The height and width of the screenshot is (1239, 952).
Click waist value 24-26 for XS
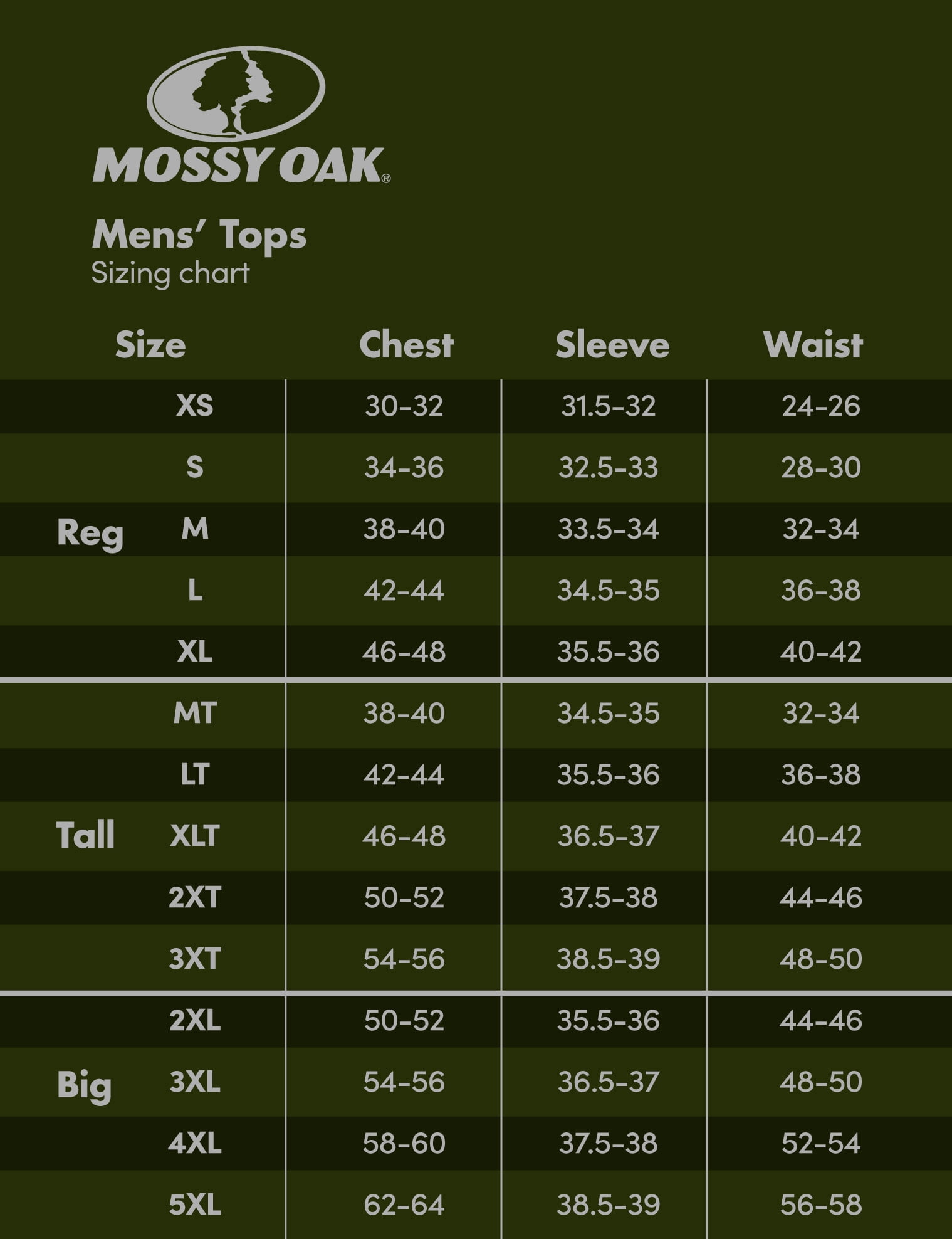821,406
